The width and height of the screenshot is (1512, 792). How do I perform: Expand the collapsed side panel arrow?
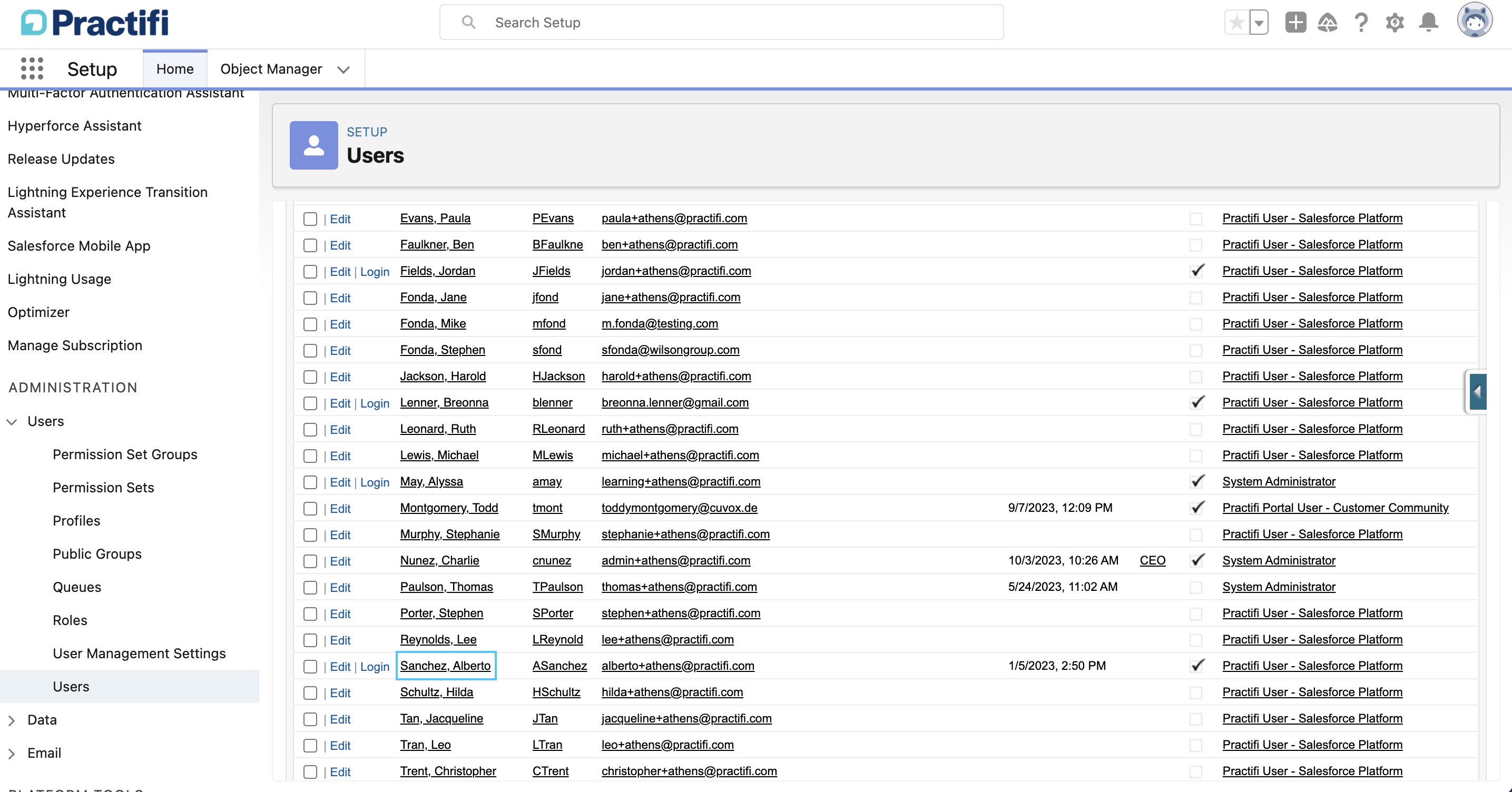coord(1477,391)
